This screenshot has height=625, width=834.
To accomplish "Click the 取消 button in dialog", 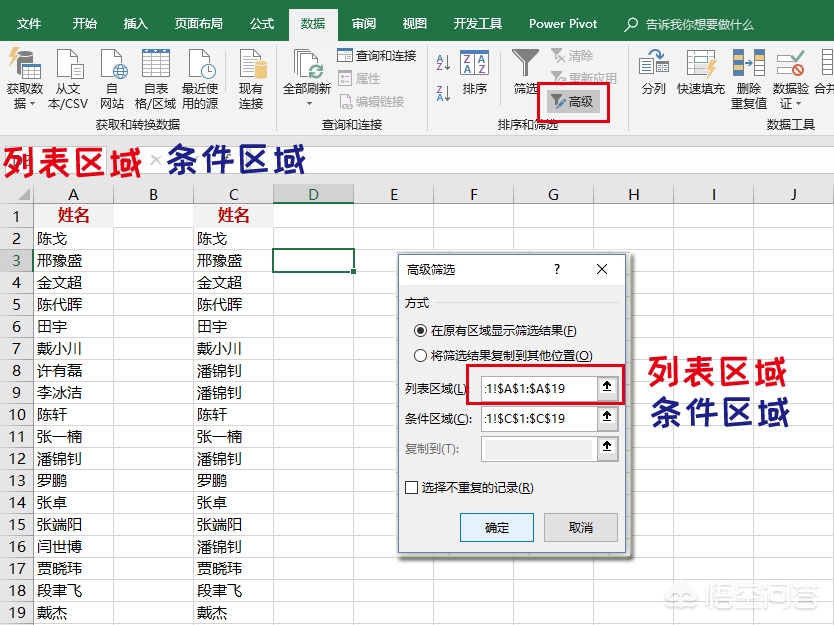I will coord(581,527).
